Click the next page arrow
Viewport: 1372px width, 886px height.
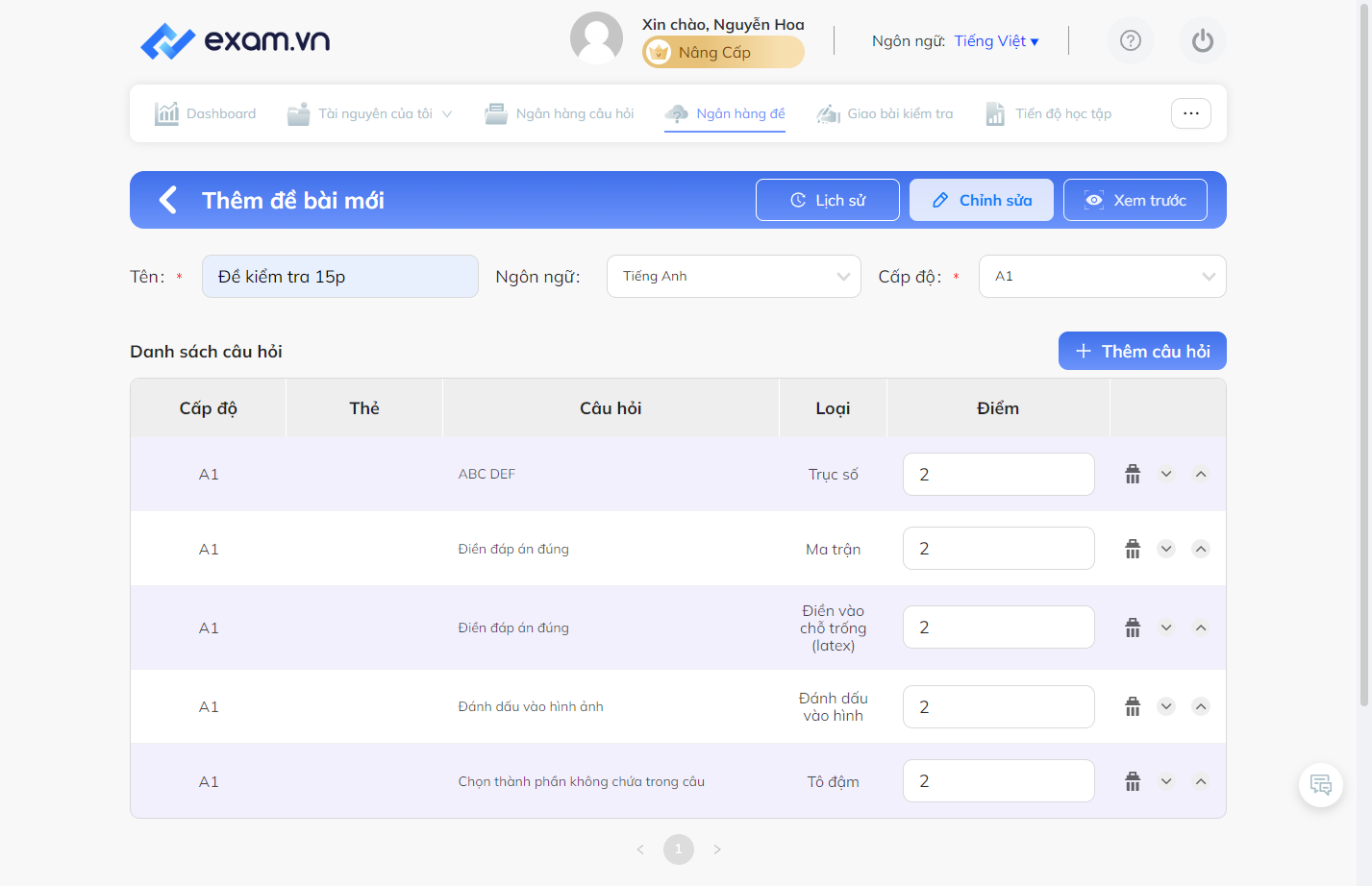pos(717,849)
